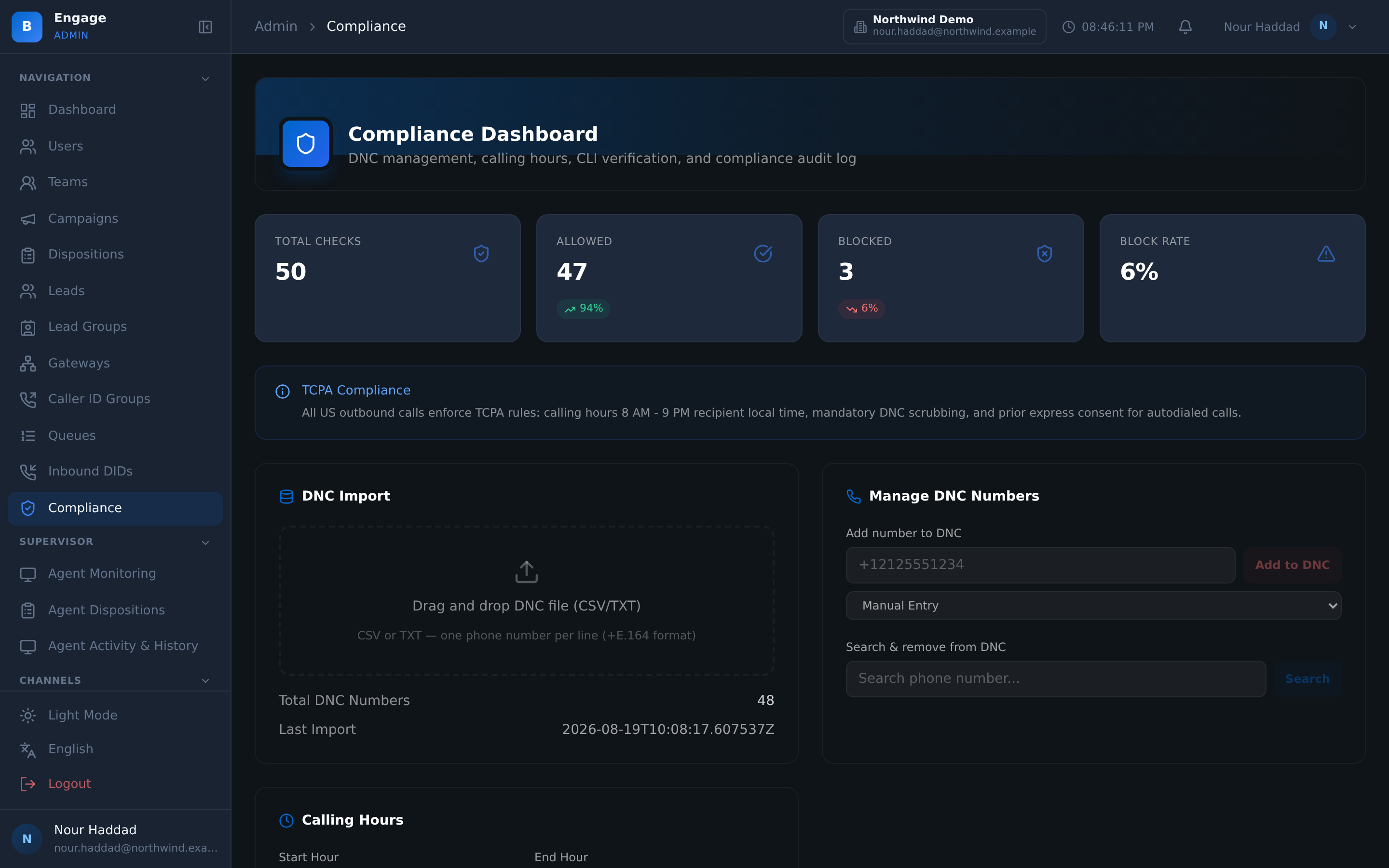This screenshot has height=868, width=1389.
Task: Click the Gateways network icon
Action: coord(28,364)
